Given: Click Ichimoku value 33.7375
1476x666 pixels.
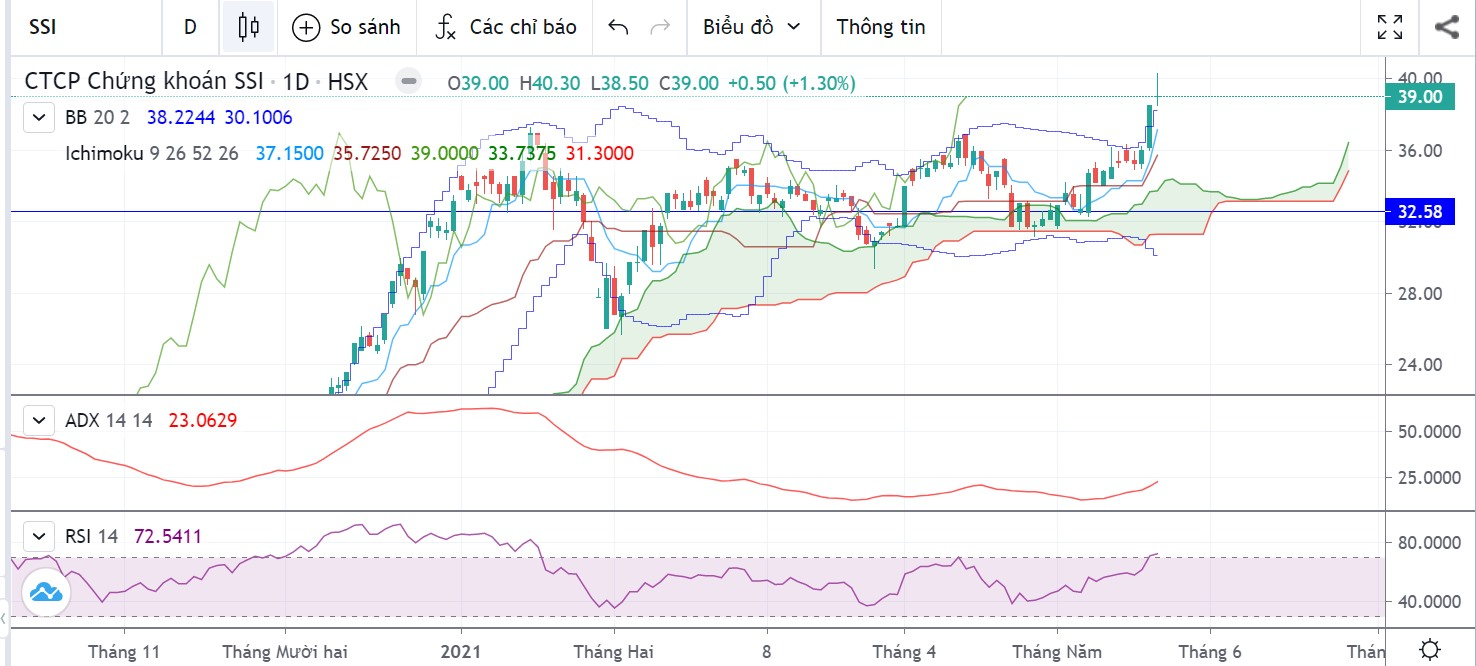Looking at the screenshot, I should pos(522,153).
